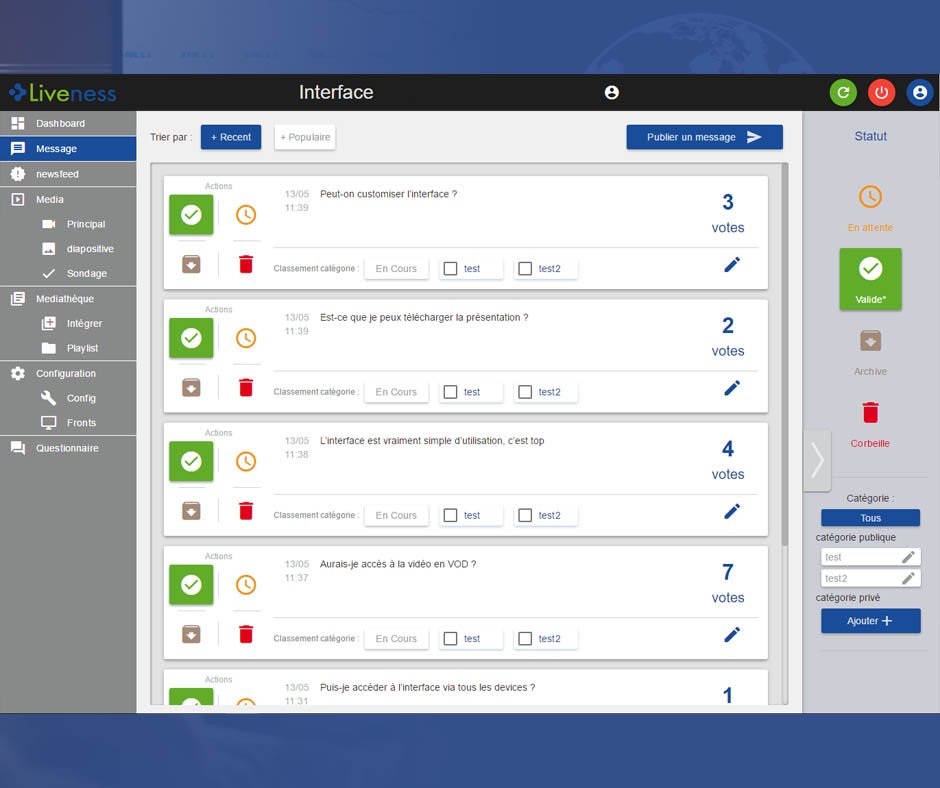The width and height of the screenshot is (940, 788).
Task: Click the green refresh icon in the top bar
Action: tap(843, 92)
